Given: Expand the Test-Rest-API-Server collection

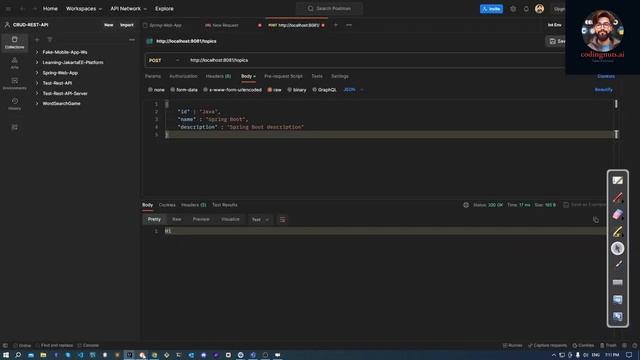Looking at the screenshot, I should pos(37,93).
